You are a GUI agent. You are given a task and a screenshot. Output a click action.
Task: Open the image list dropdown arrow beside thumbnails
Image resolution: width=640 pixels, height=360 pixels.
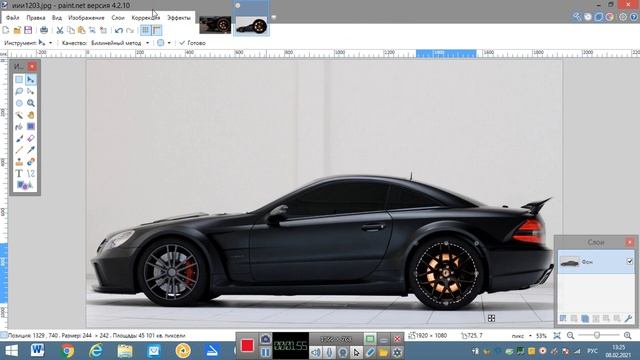[274, 17]
